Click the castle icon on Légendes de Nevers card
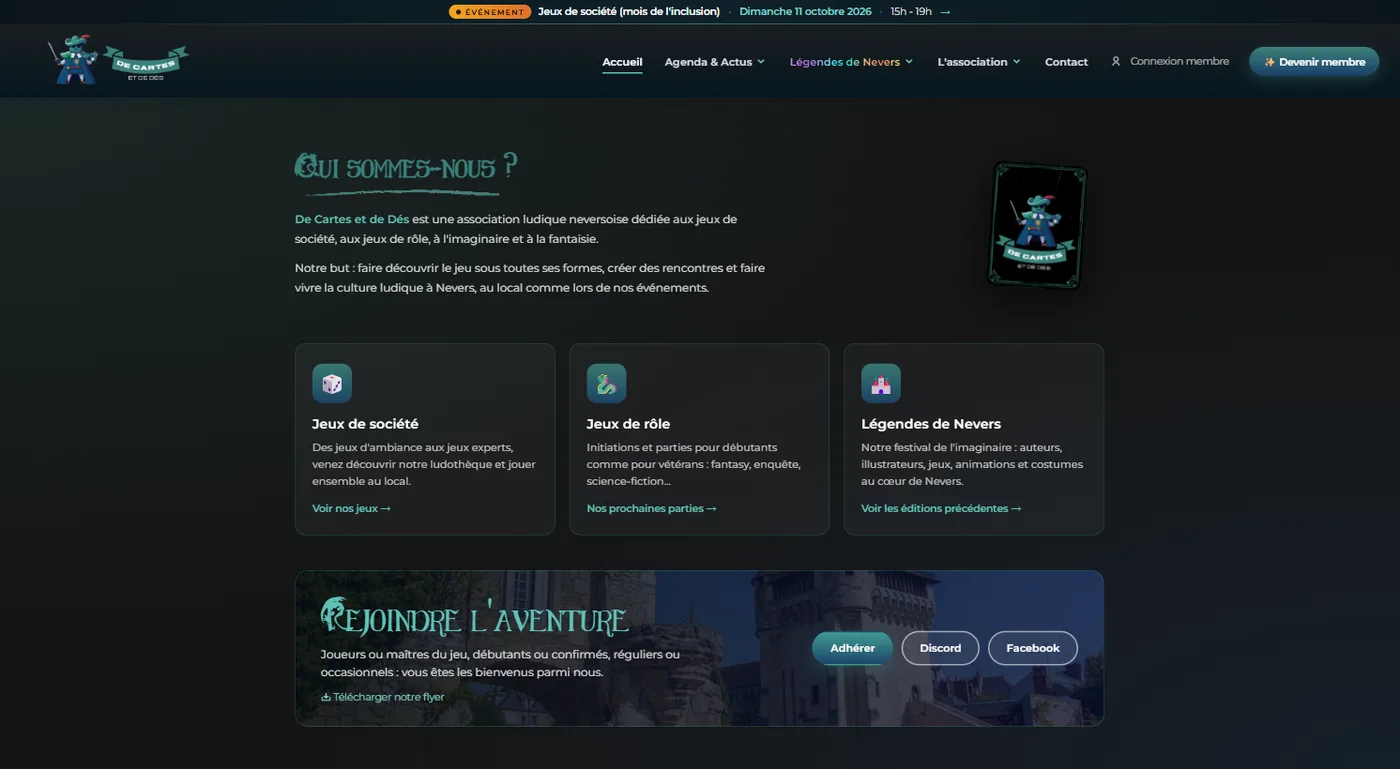Image resolution: width=1400 pixels, height=769 pixels. point(881,383)
